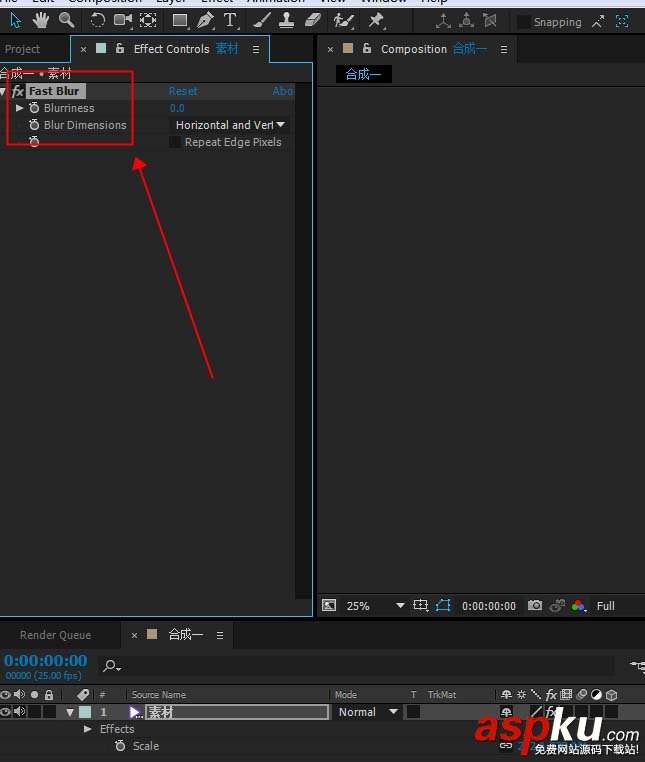This screenshot has width=645, height=762.
Task: Open the Full resolution dropdown
Action: (x=608, y=606)
